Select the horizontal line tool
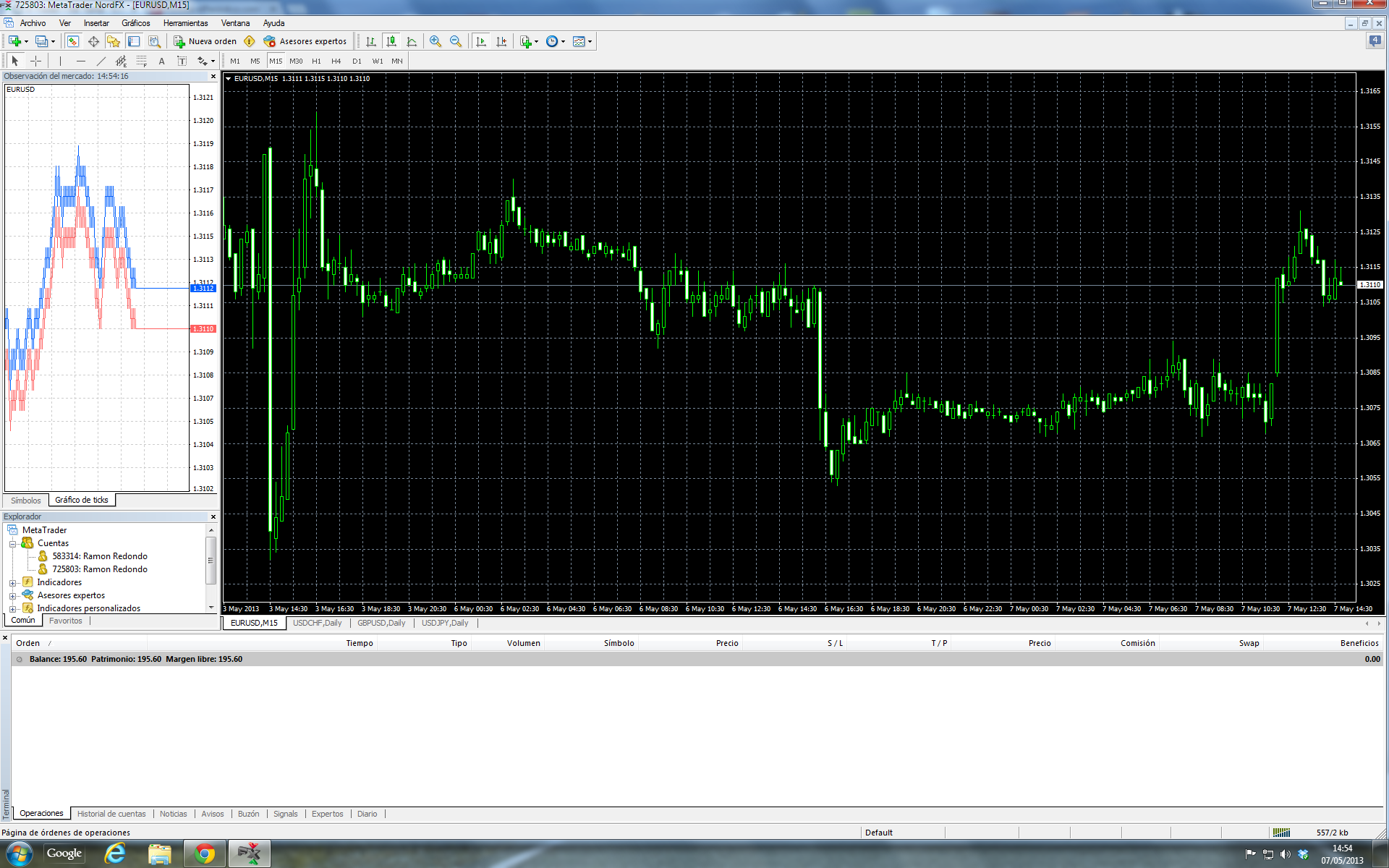 click(x=80, y=61)
